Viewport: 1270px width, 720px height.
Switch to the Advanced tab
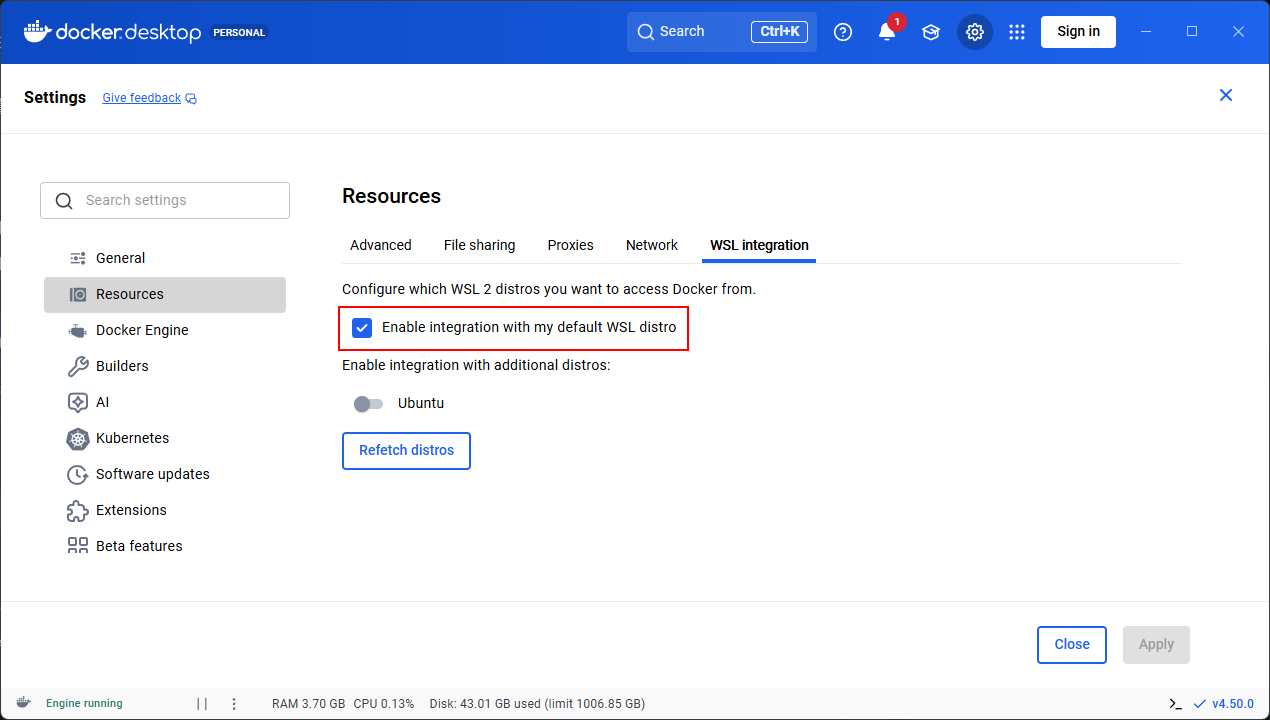pos(381,245)
